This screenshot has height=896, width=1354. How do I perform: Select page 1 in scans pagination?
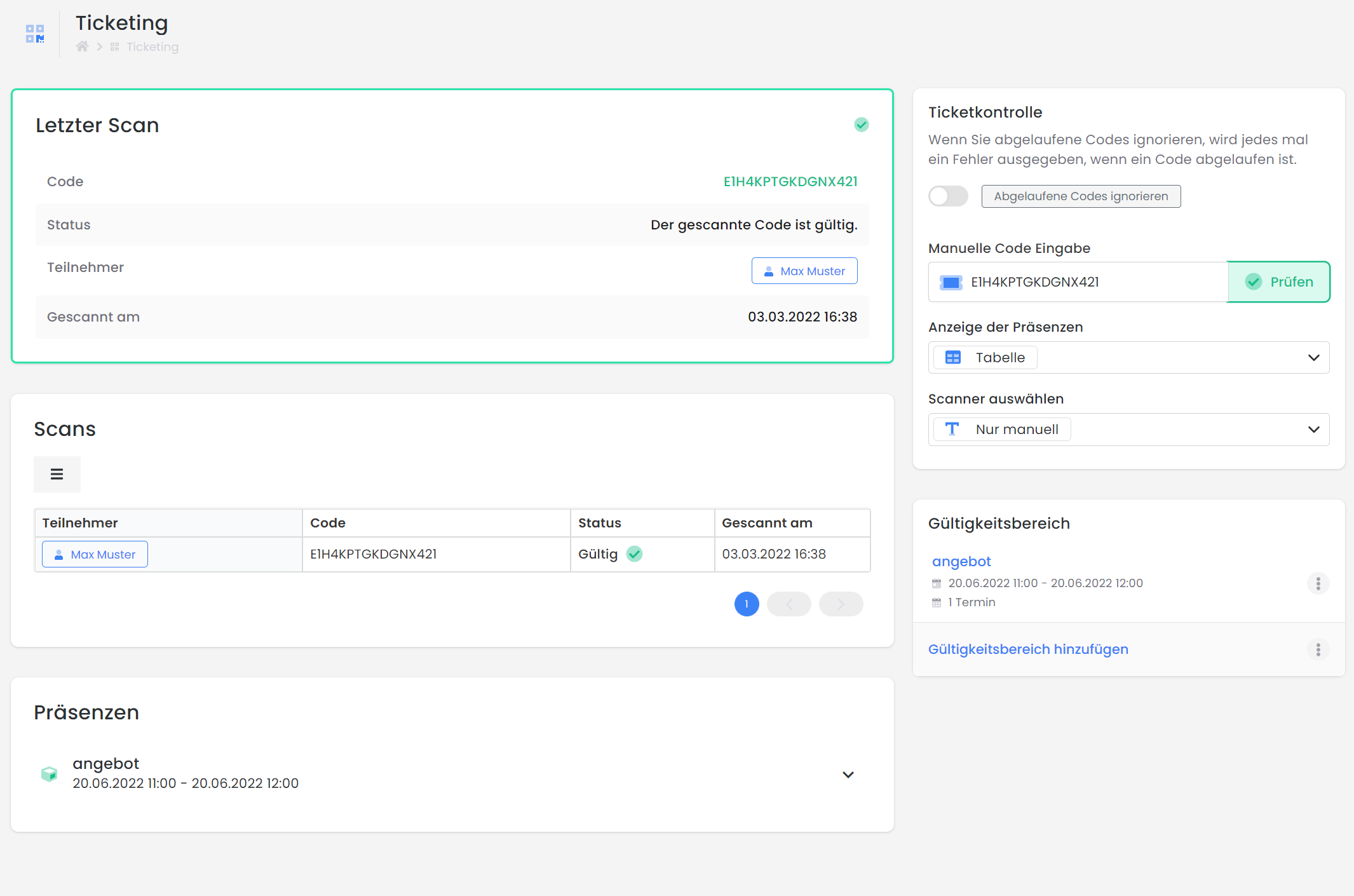point(747,604)
